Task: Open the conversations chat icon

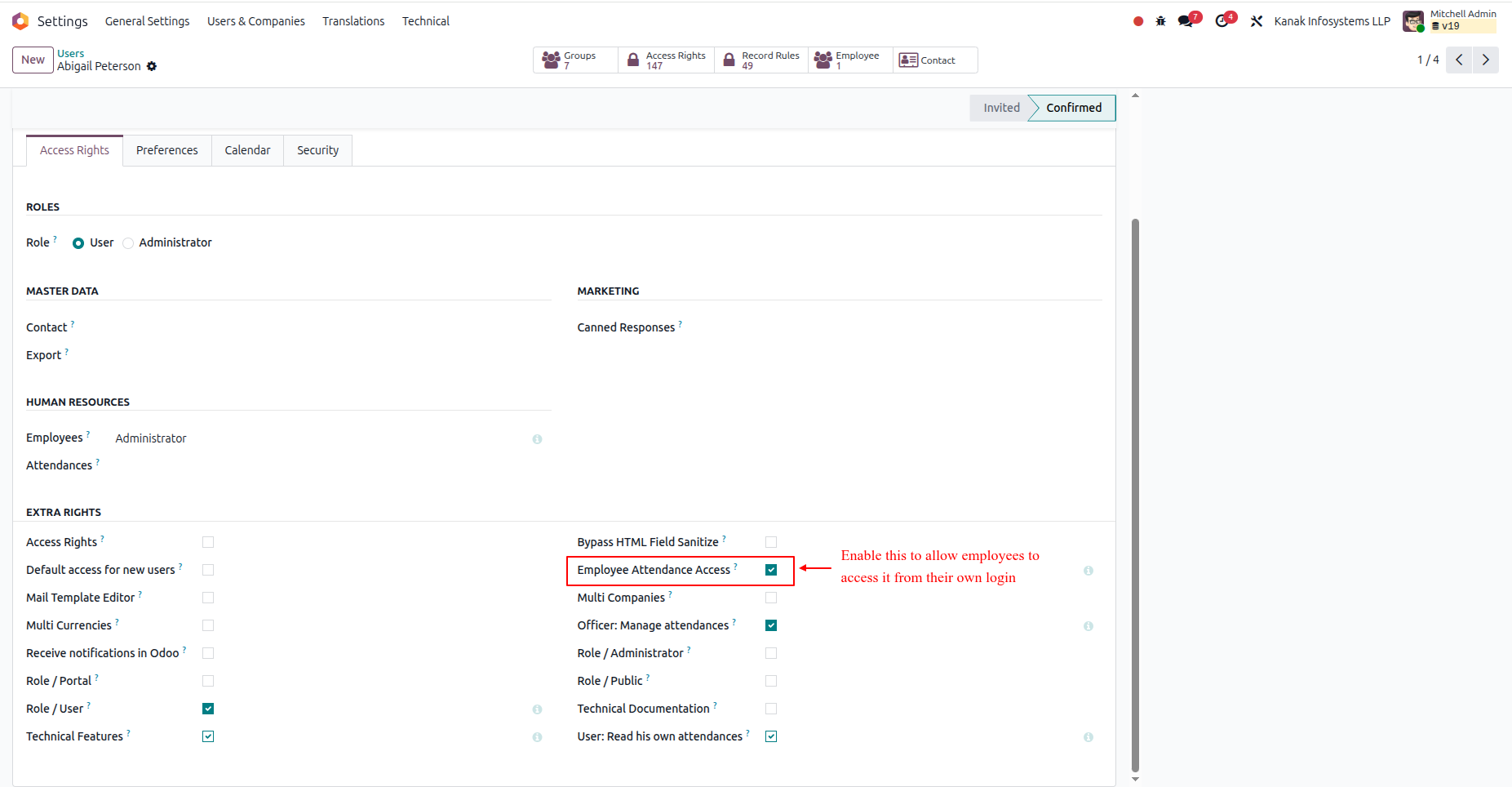Action: 1186,21
